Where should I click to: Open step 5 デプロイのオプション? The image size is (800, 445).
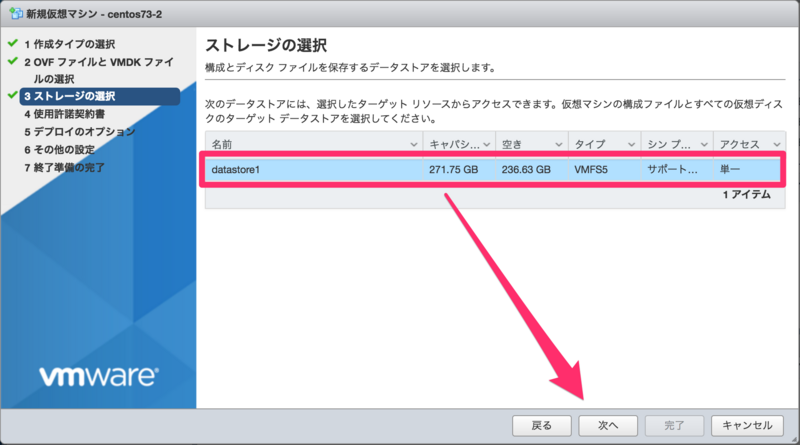(80, 132)
